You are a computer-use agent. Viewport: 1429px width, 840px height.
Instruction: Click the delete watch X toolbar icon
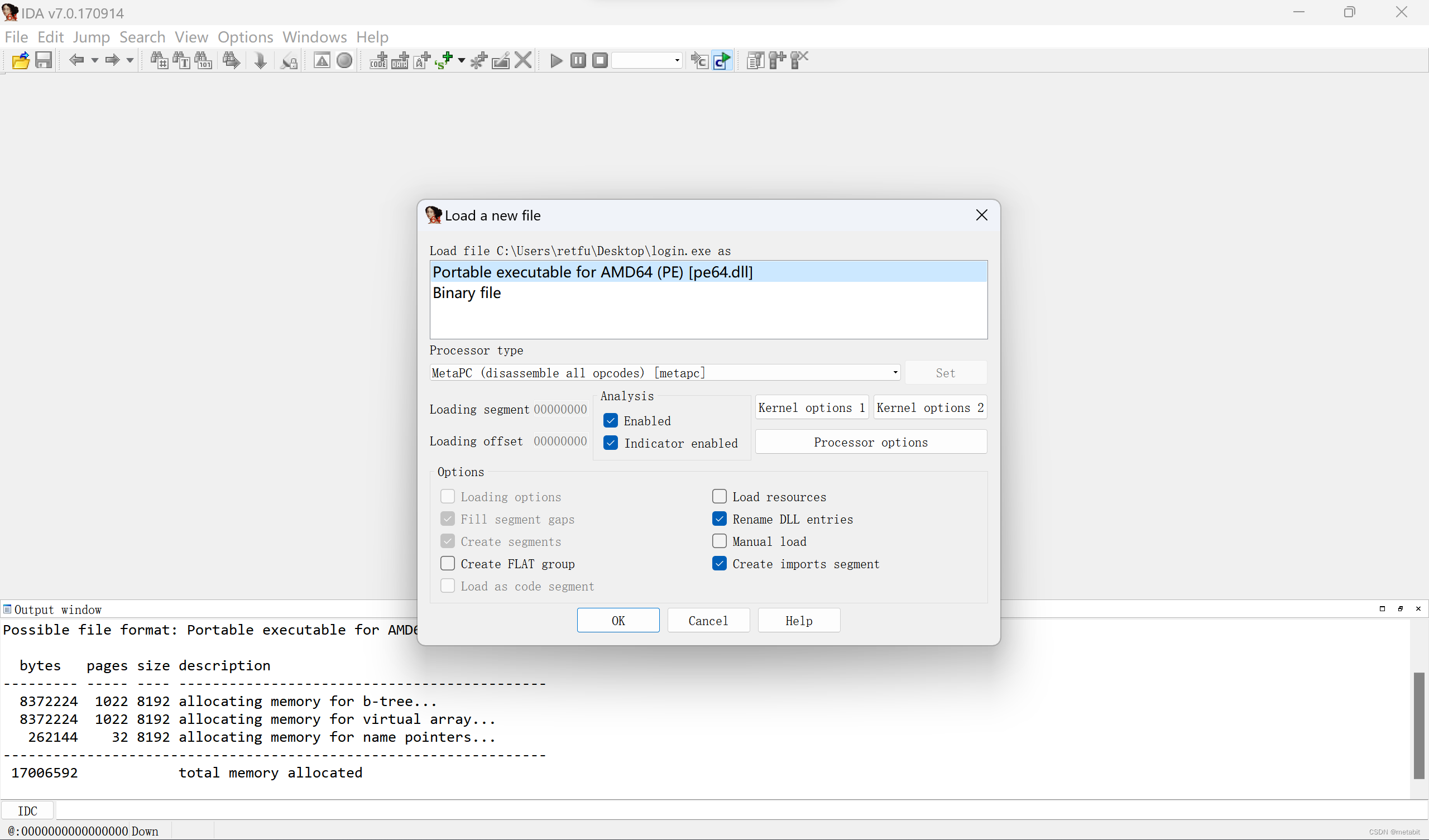pyautogui.click(x=799, y=60)
